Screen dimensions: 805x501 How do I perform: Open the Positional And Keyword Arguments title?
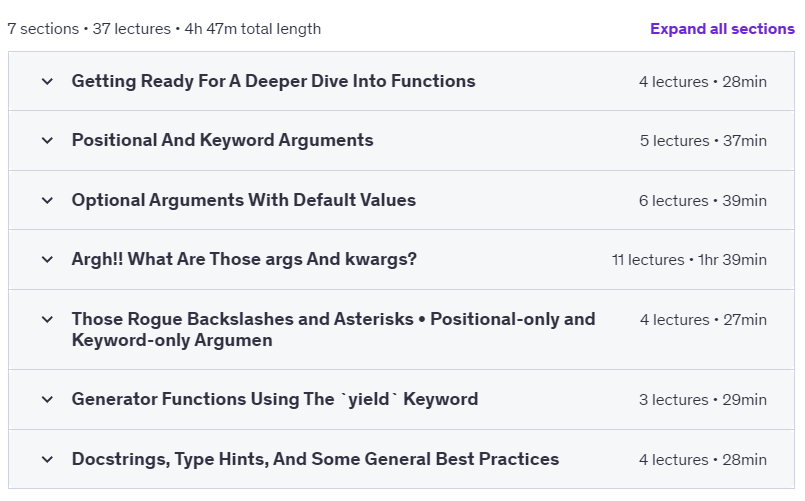coord(222,140)
